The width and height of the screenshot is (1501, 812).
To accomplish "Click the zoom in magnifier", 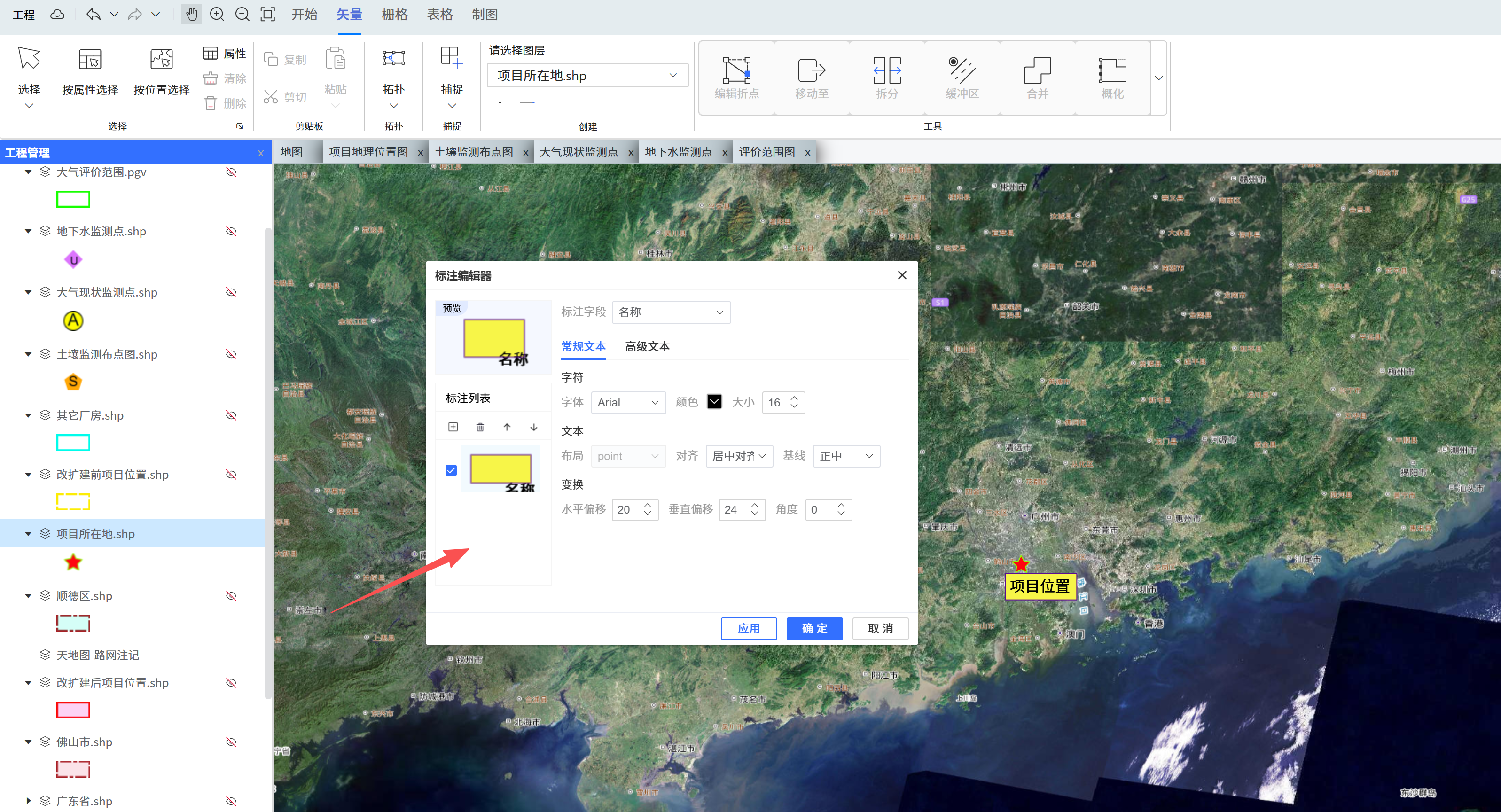I will coord(217,15).
